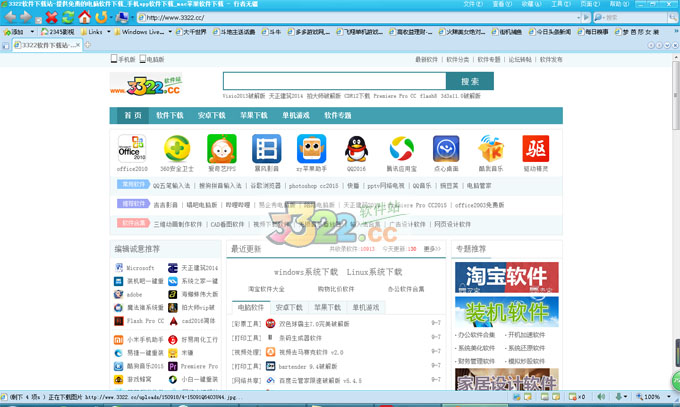Switch to the 苹果下载 tab in 最近更新
The width and height of the screenshot is (680, 407).
[327, 307]
